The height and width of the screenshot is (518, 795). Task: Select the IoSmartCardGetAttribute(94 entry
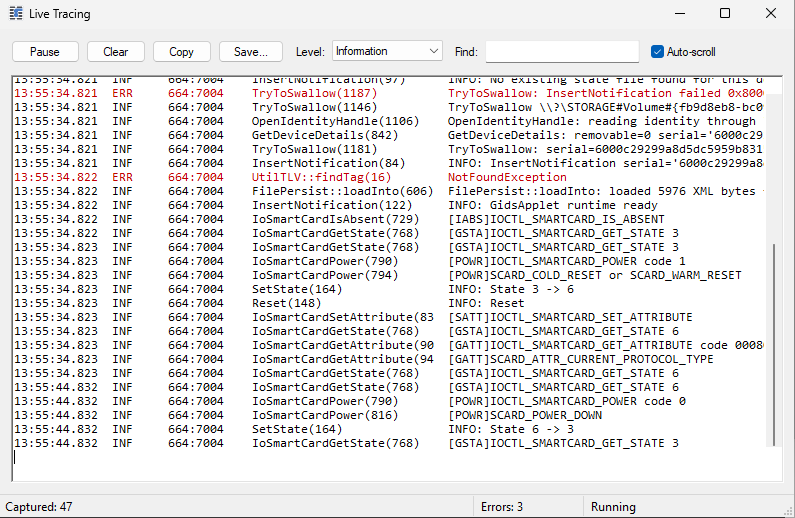[388, 359]
